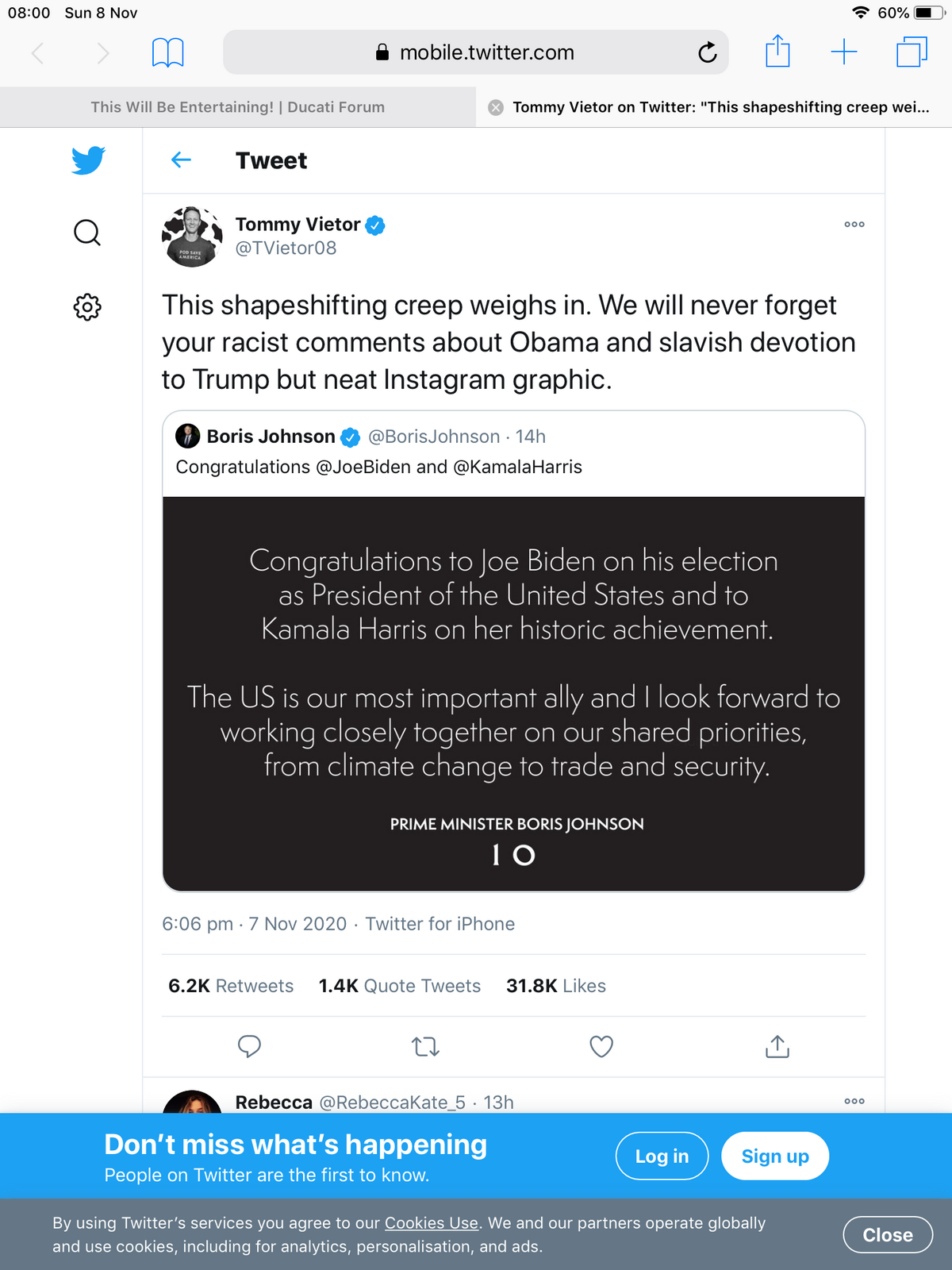This screenshot has width=952, height=1270.
Task: Open settings gear in Twitter sidebar
Action: pos(87,307)
